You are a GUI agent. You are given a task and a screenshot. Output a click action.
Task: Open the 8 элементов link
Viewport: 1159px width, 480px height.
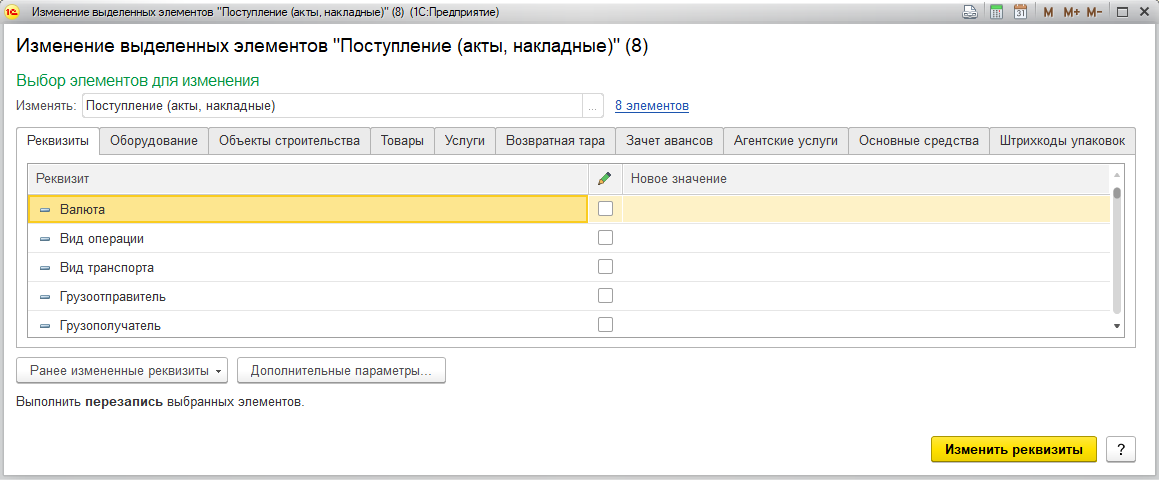point(652,106)
